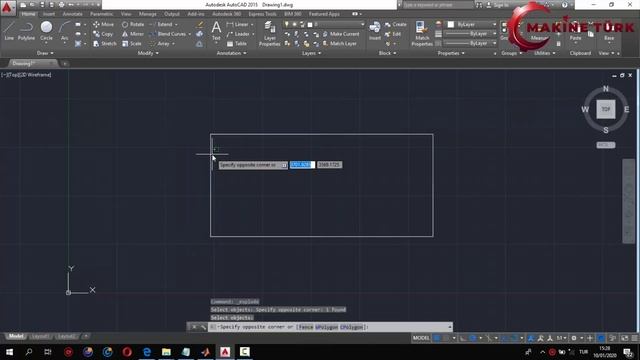Expand the Modify panel
Viewport: 640px width, 360px height.
pyautogui.click(x=148, y=53)
